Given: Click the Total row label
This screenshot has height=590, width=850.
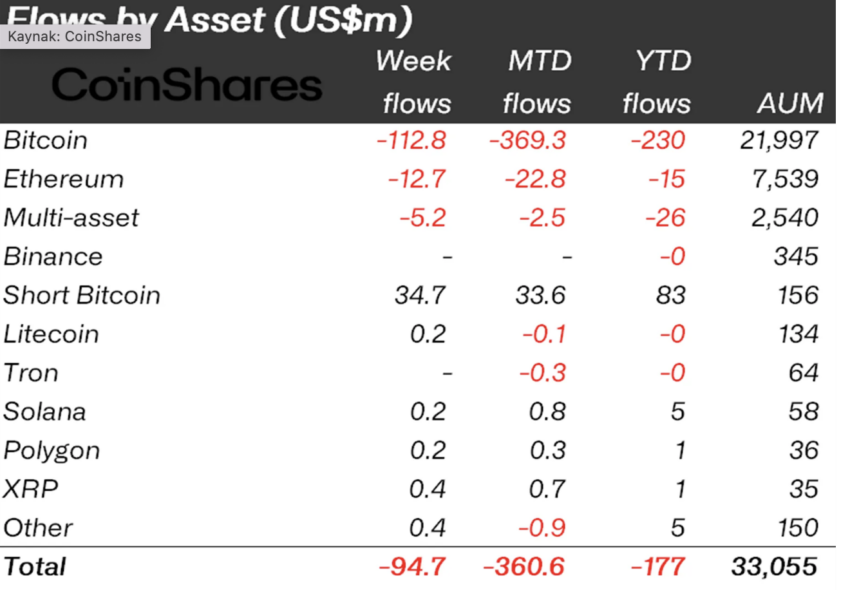Looking at the screenshot, I should point(35,567).
